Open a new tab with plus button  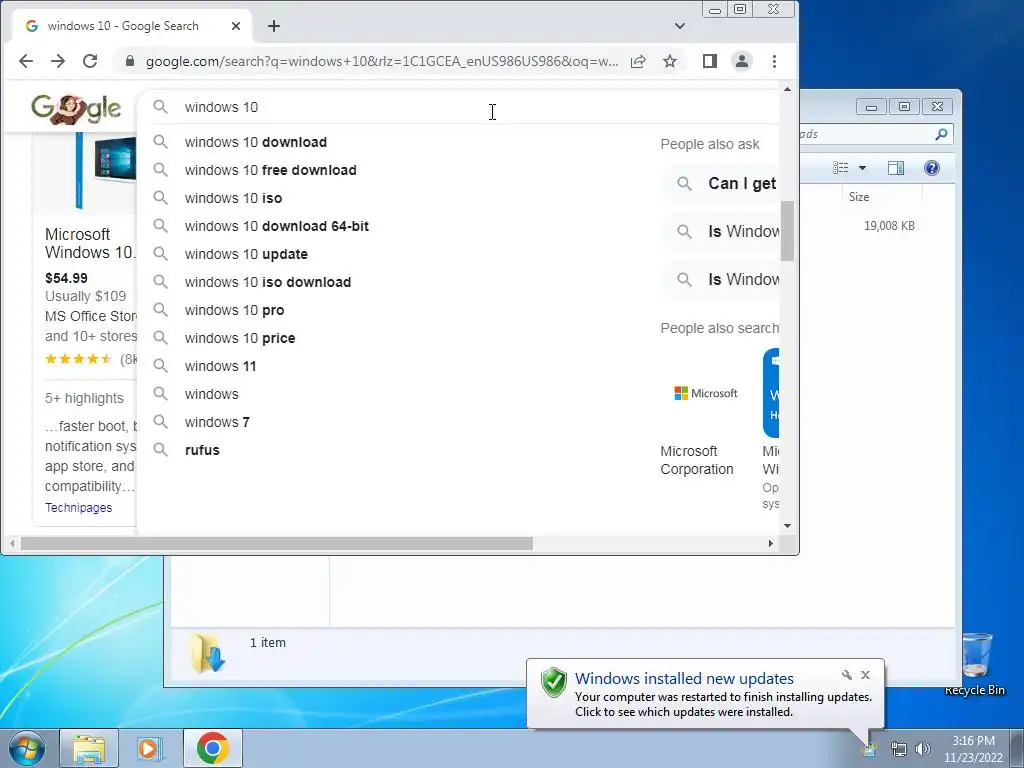click(274, 26)
